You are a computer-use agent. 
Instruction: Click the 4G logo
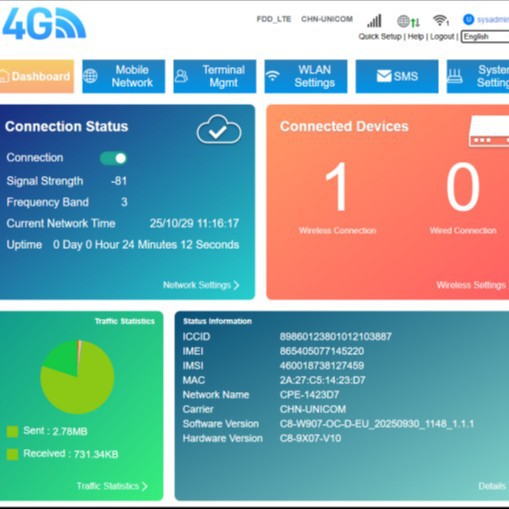44,23
